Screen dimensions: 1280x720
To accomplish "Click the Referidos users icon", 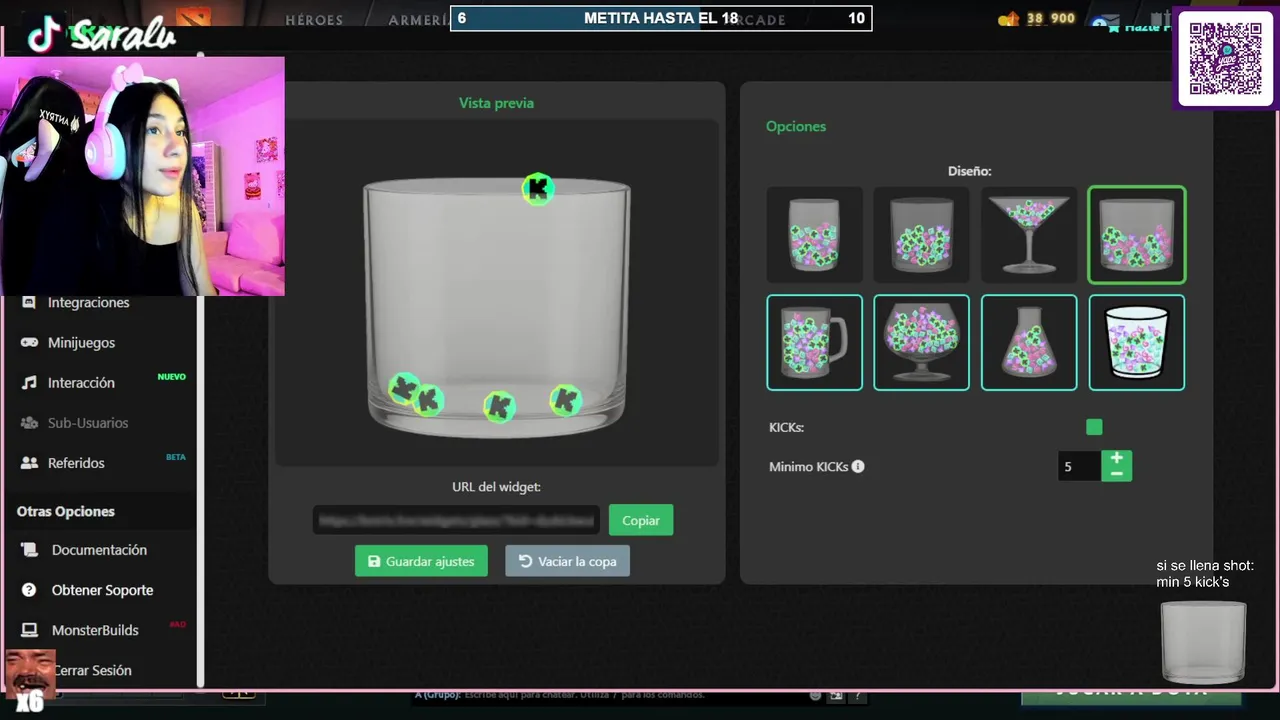I will (29, 463).
